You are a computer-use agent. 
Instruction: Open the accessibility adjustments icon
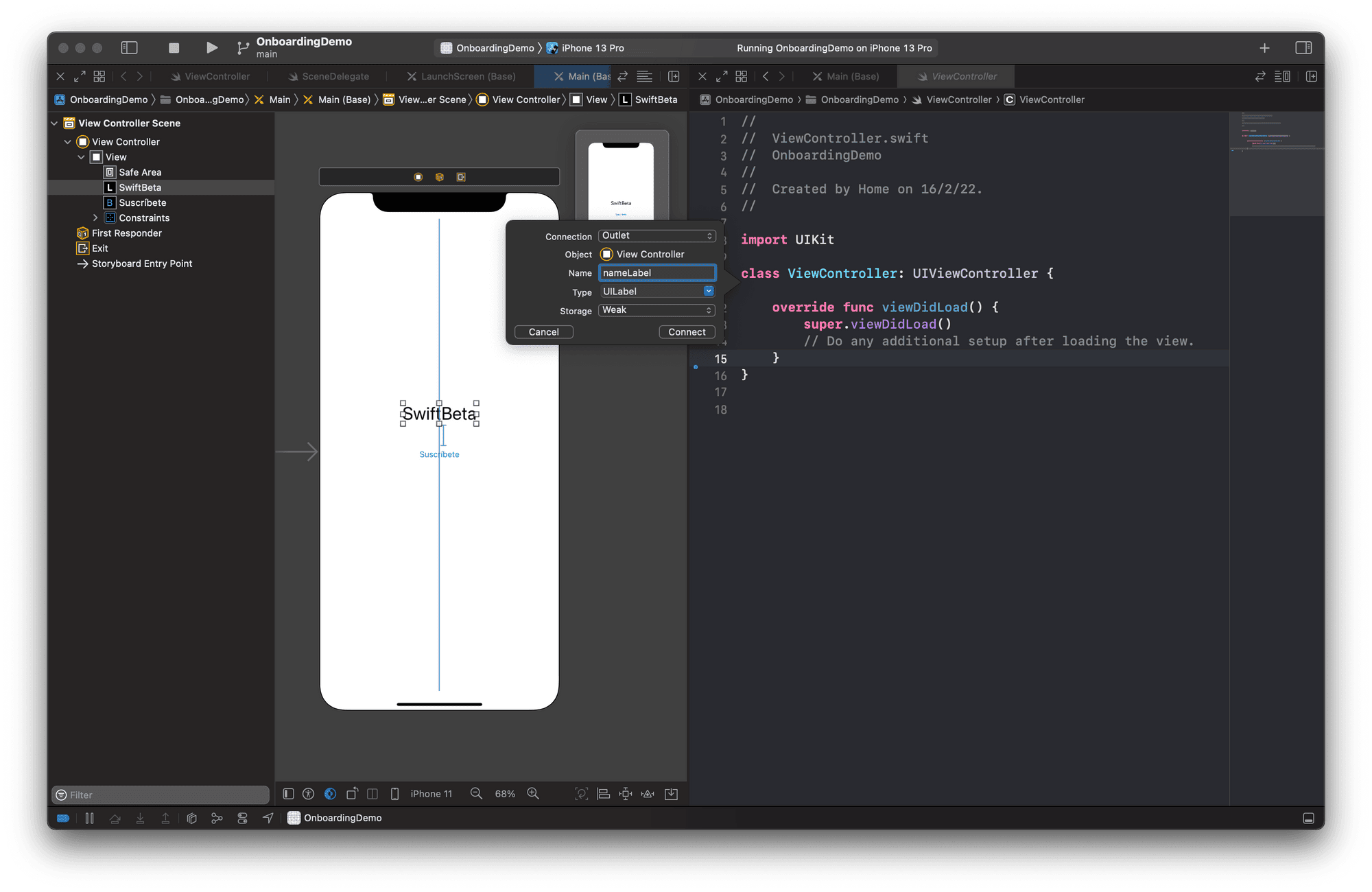(x=309, y=794)
